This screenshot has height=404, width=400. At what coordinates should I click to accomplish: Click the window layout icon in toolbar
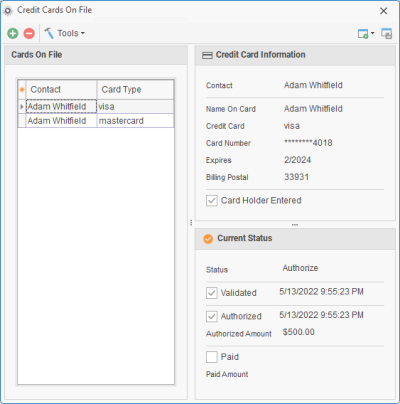pos(363,34)
